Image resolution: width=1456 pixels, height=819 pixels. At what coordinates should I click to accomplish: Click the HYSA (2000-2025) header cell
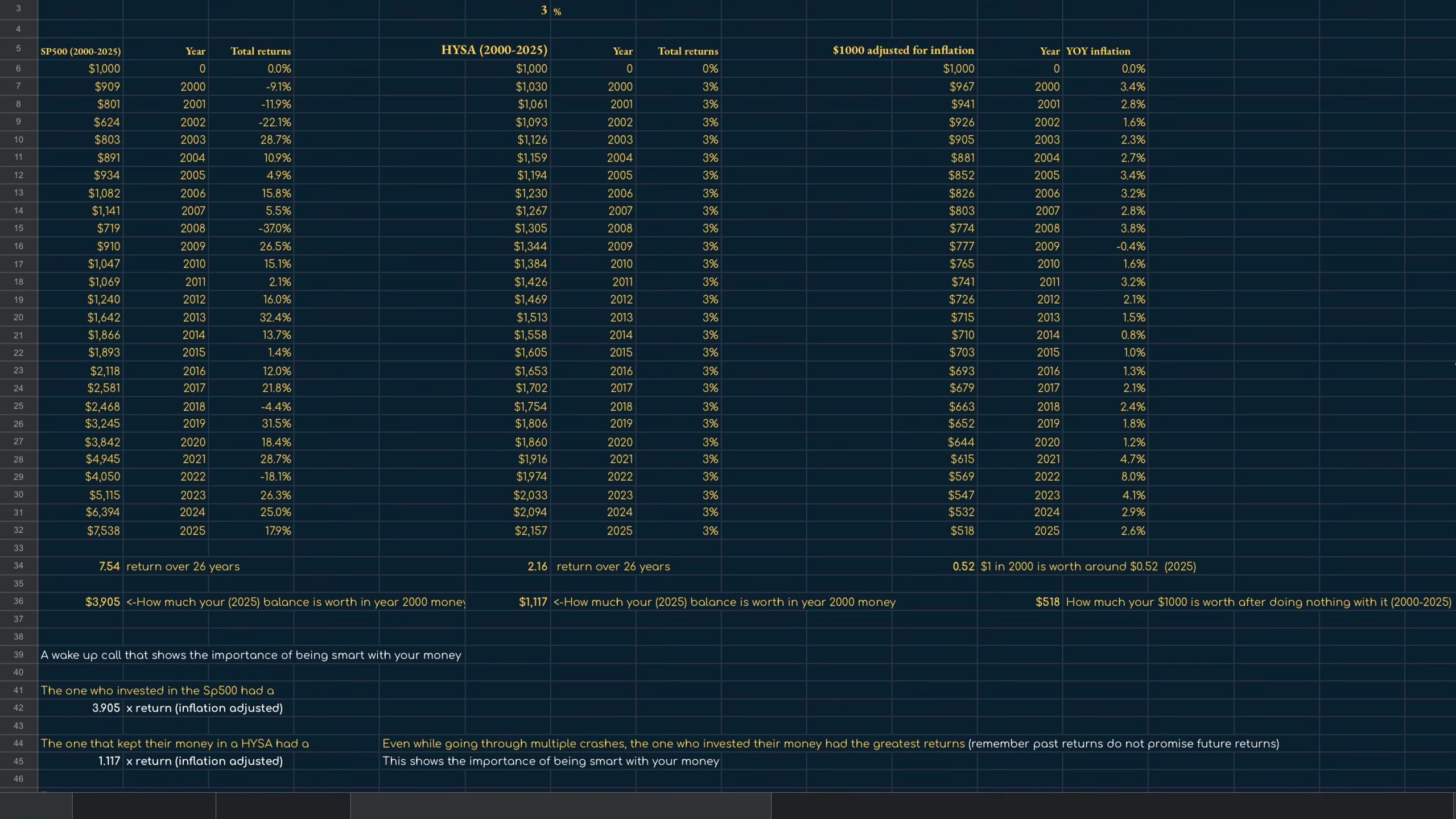pos(494,50)
